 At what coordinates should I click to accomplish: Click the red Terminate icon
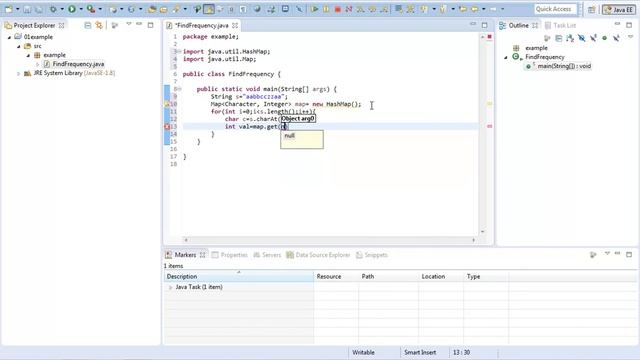[338, 9]
